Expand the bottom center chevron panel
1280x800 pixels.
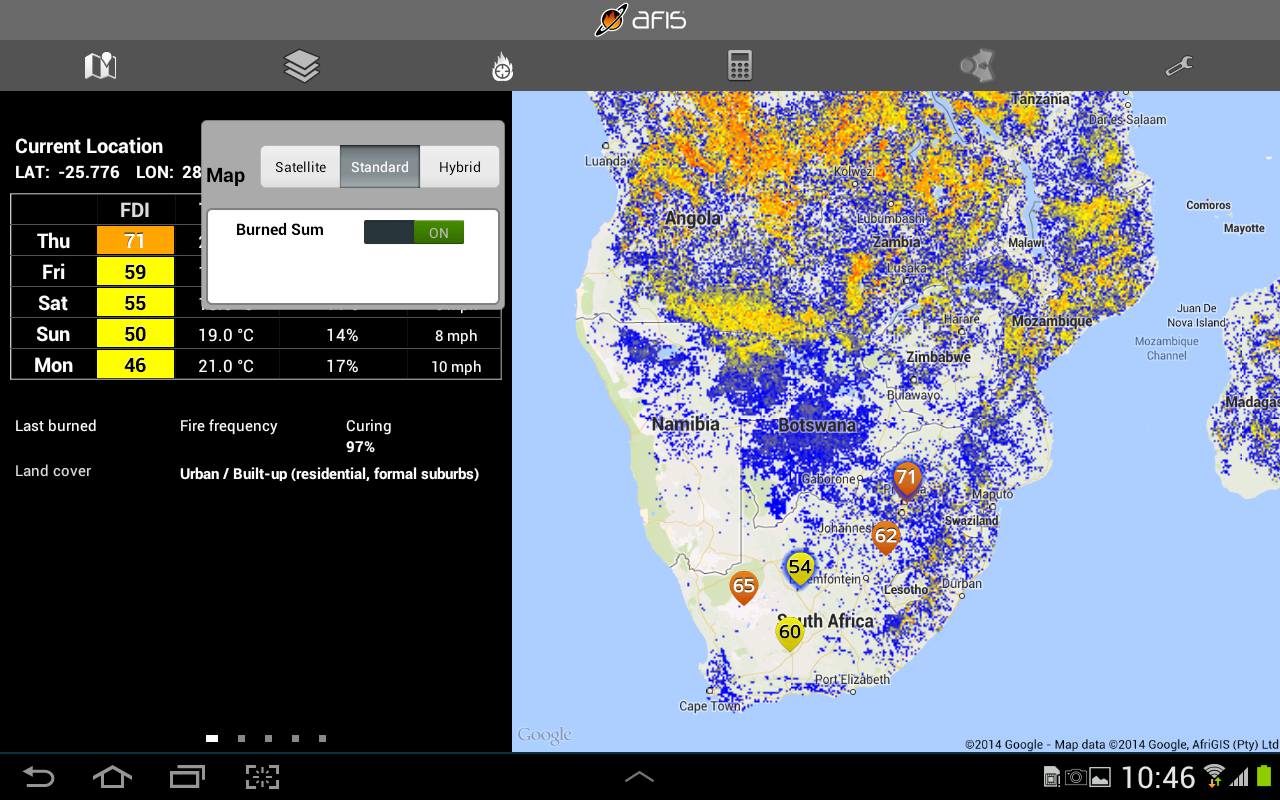pos(639,776)
